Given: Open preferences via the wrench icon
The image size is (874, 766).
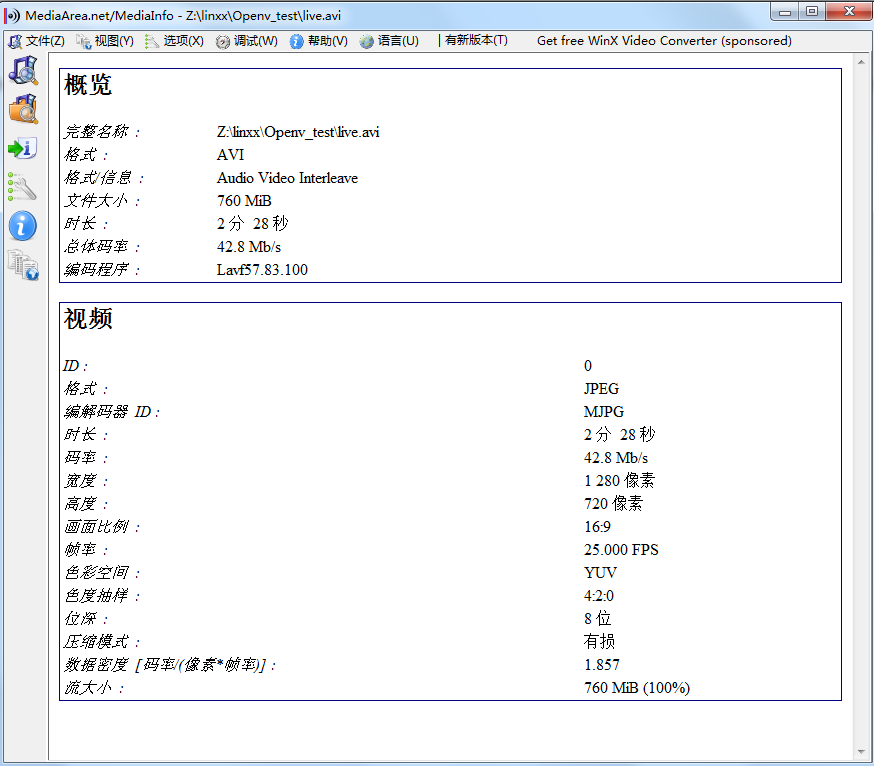Looking at the screenshot, I should coord(24,187).
